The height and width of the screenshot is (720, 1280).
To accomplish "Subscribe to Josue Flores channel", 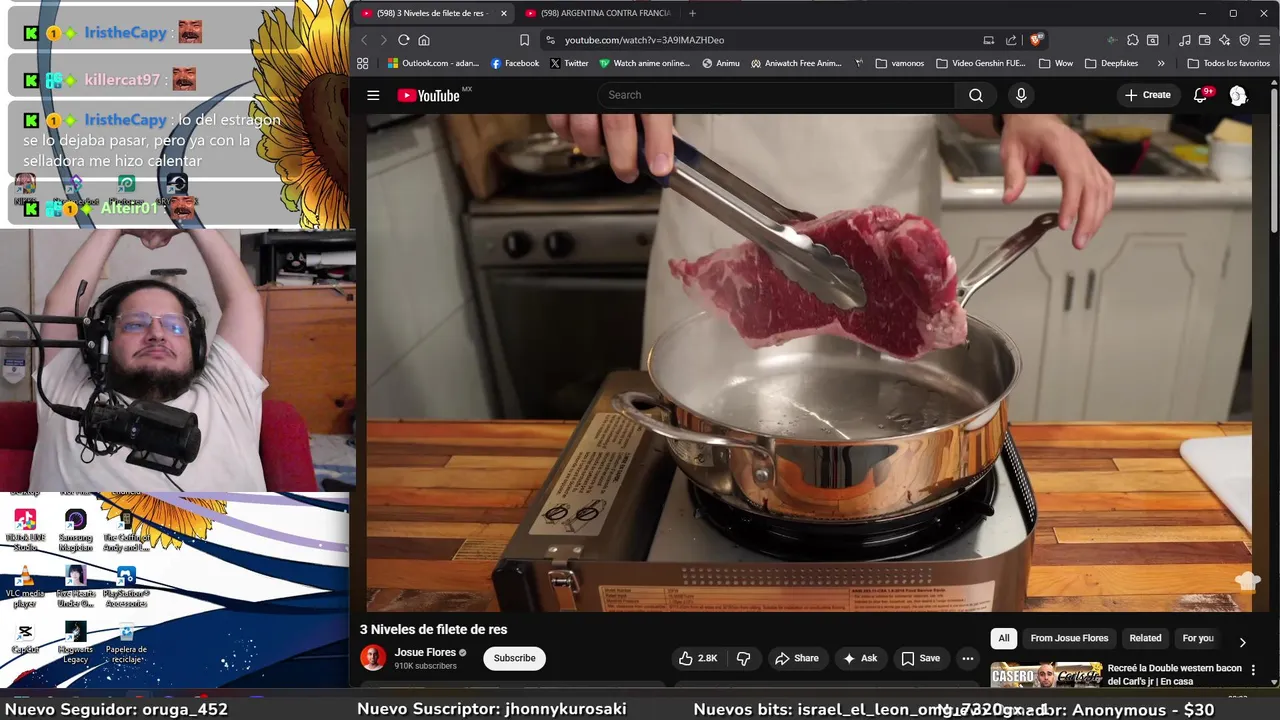I will tap(515, 658).
